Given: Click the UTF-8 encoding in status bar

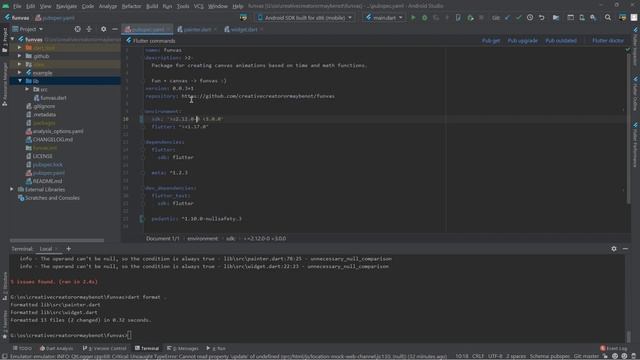Looking at the screenshot, I should [495, 356].
